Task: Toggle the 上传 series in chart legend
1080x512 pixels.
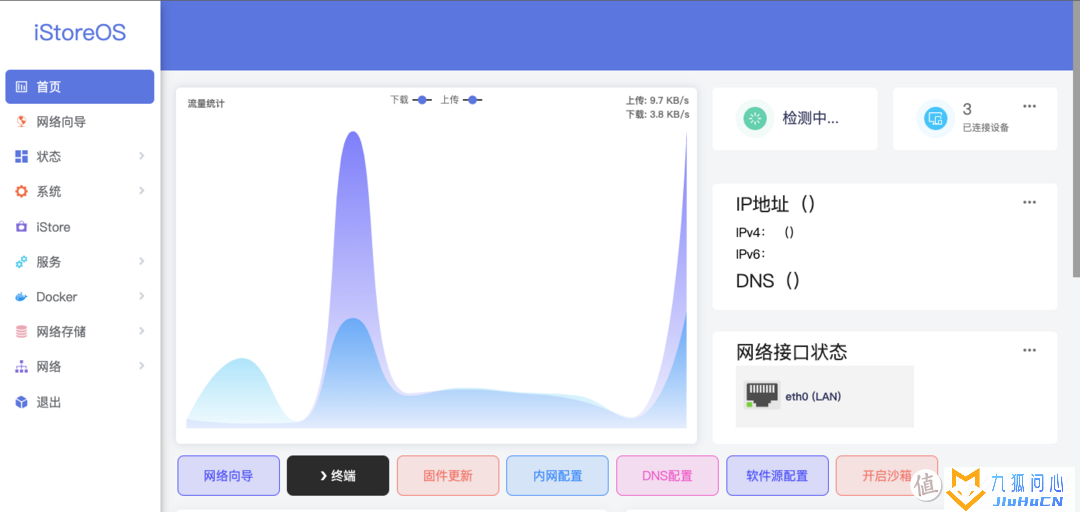Action: pyautogui.click(x=461, y=100)
